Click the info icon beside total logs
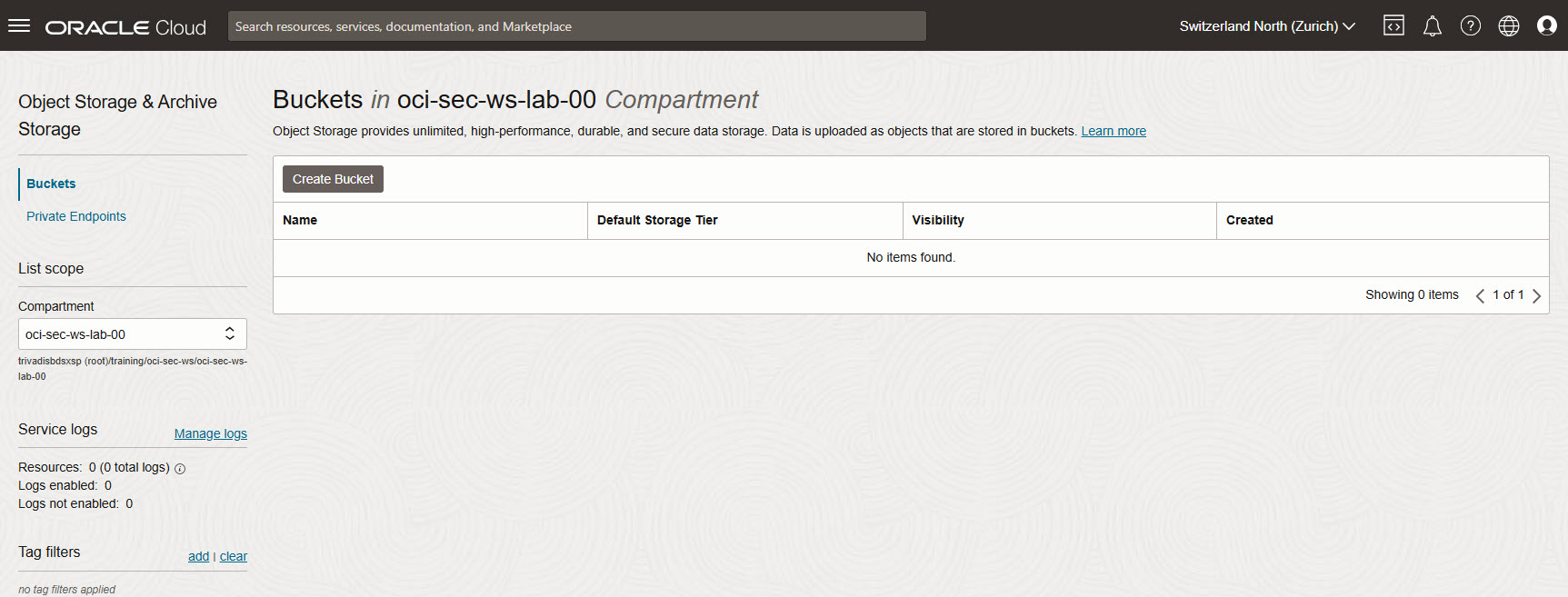The image size is (1568, 597). (x=180, y=469)
